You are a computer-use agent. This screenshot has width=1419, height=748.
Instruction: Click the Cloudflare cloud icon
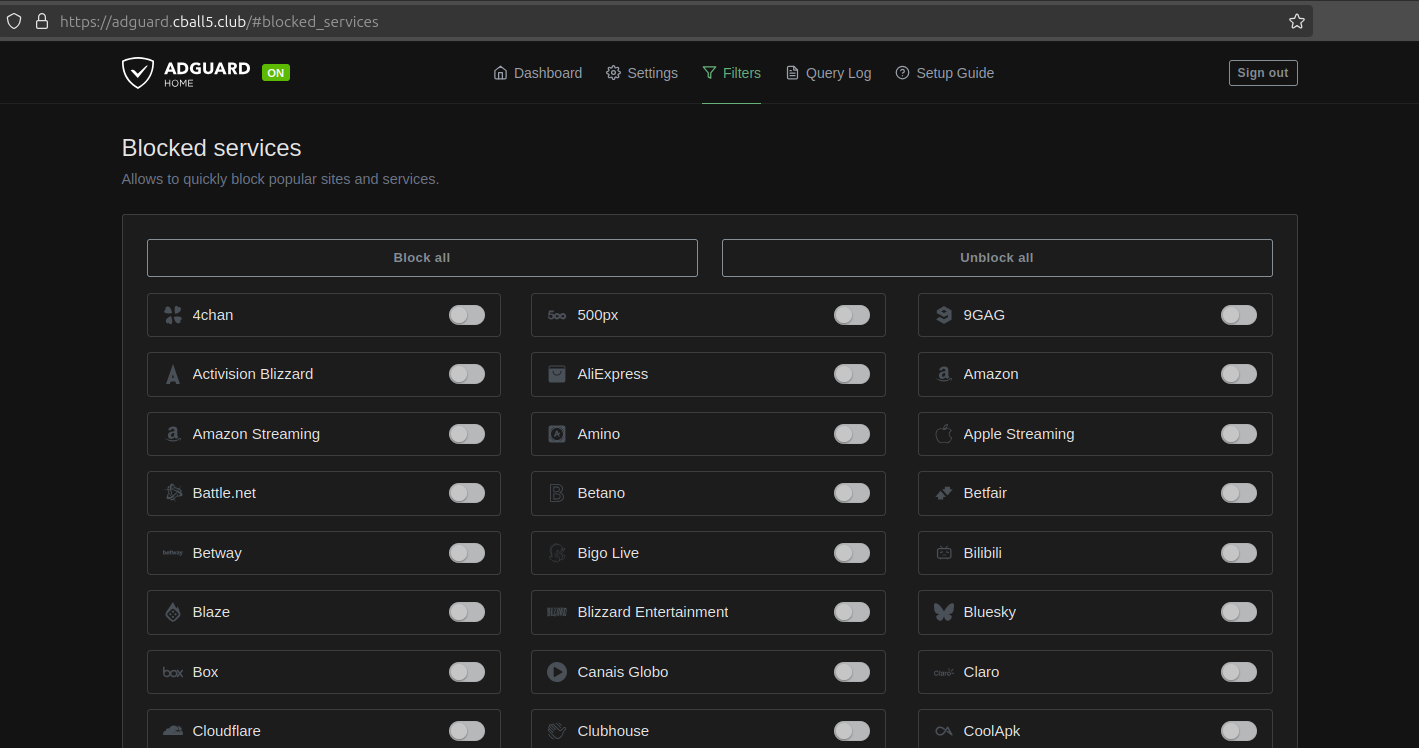click(x=173, y=731)
